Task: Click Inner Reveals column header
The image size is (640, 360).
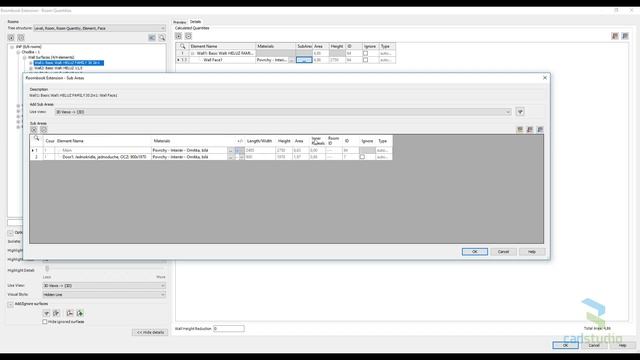Action: pyautogui.click(x=318, y=141)
